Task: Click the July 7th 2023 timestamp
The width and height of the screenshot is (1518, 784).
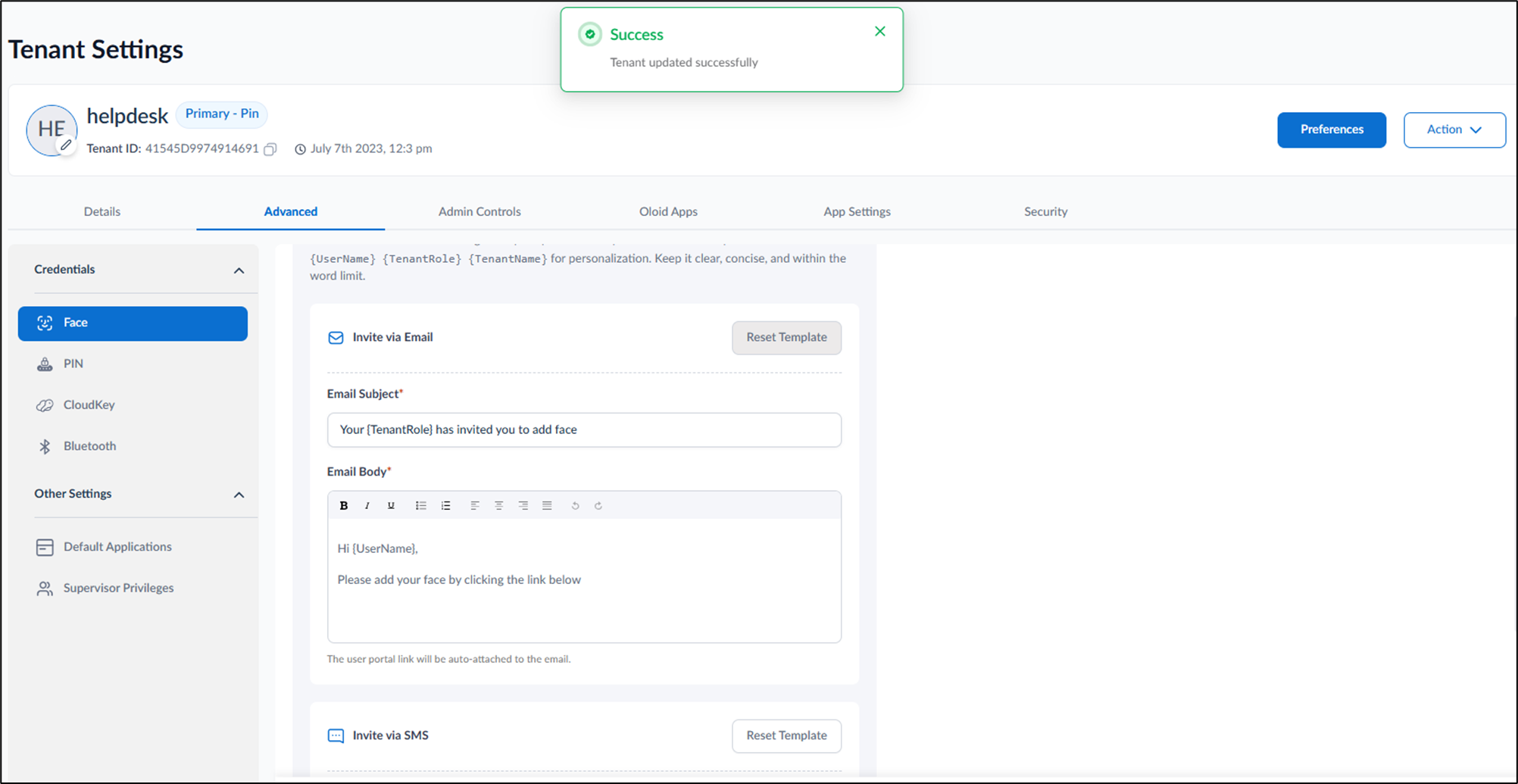Action: 371,148
